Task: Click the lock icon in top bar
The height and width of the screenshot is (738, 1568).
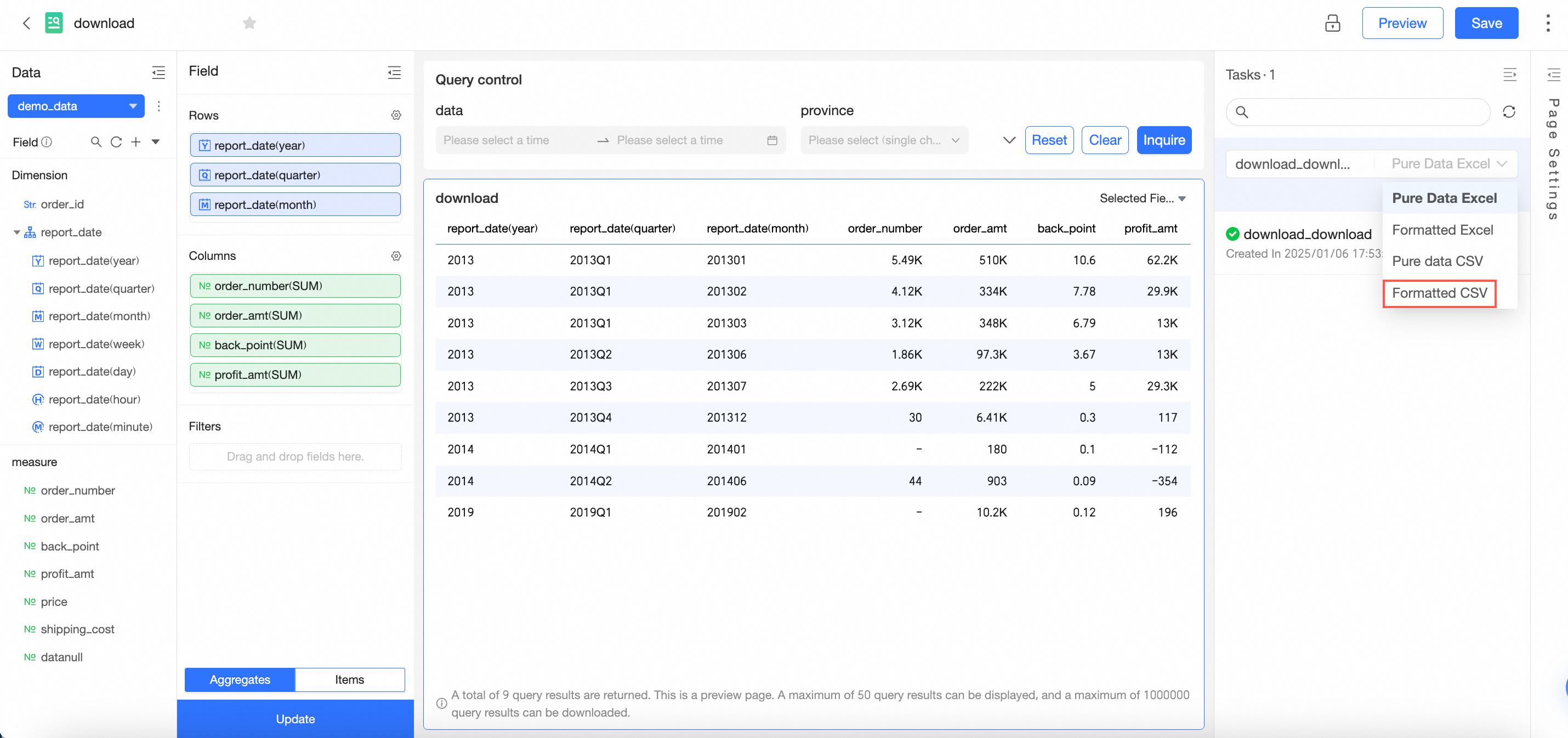Action: 1332,23
